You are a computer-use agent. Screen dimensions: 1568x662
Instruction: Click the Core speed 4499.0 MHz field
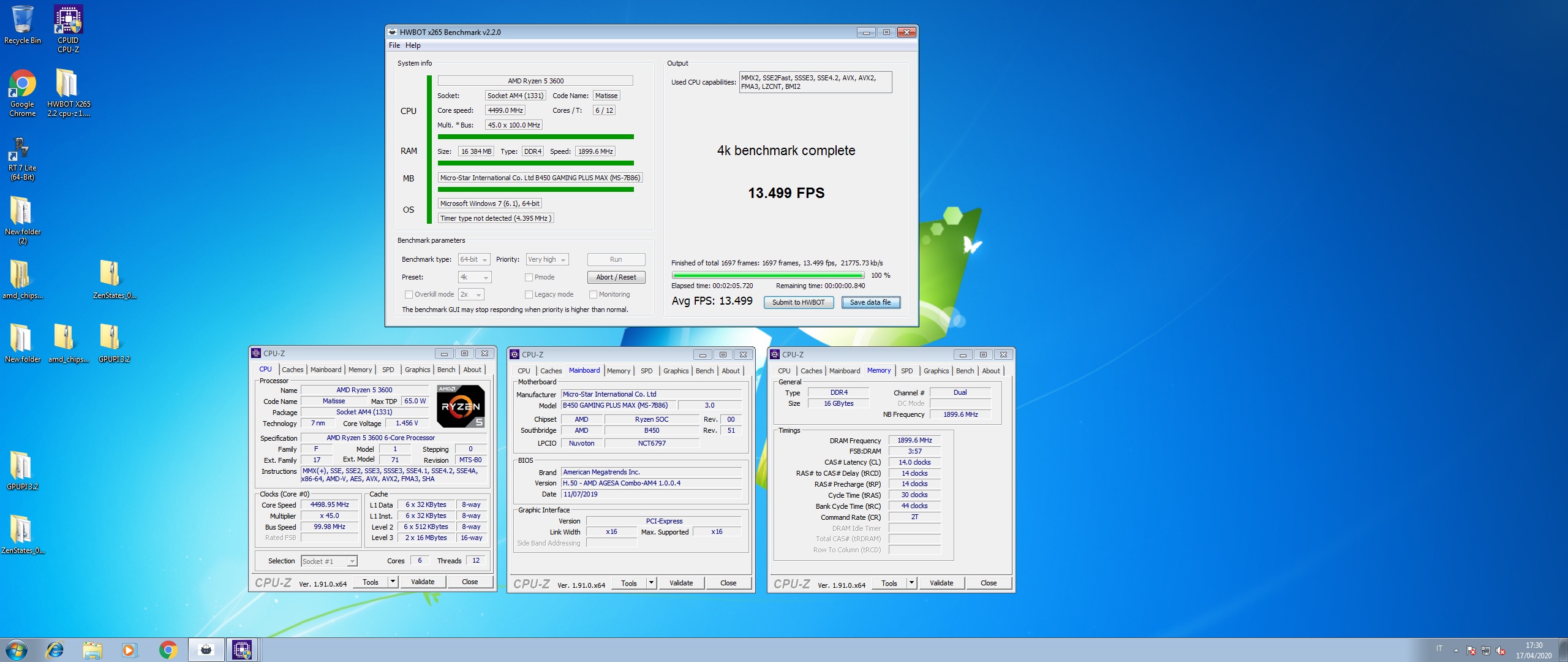coord(505,110)
